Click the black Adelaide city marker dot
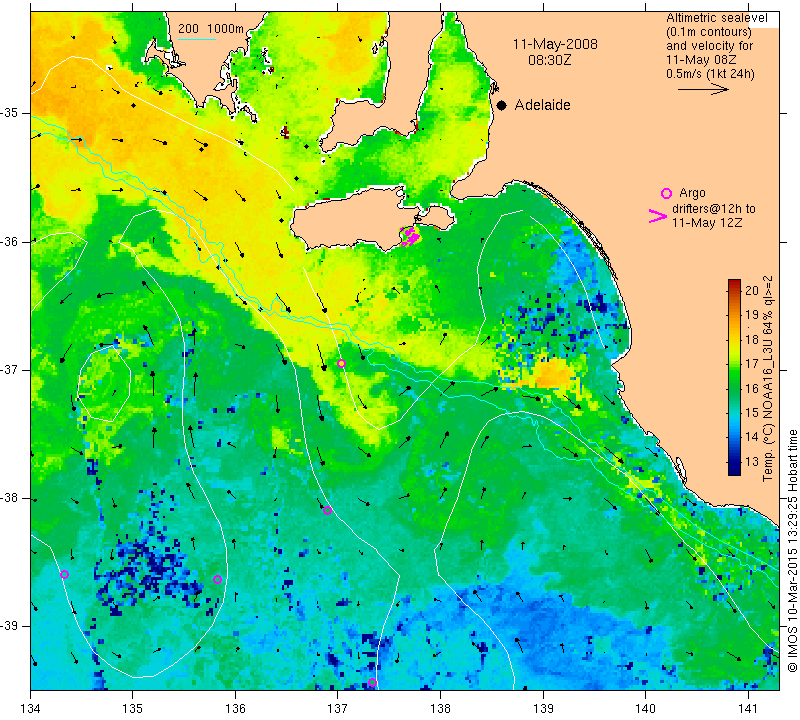This screenshot has height=720, width=800. pos(502,106)
